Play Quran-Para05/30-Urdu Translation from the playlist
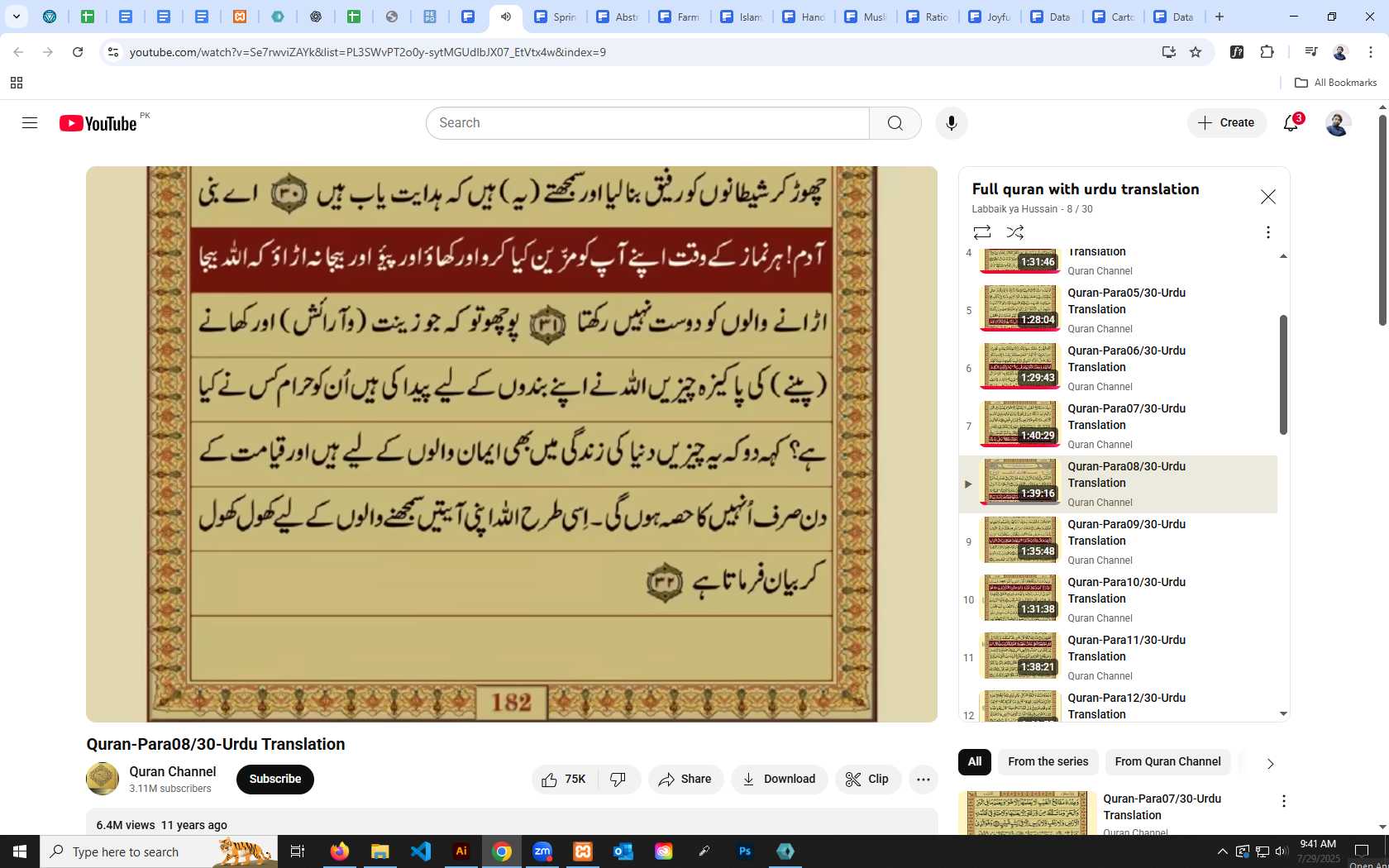Image resolution: width=1389 pixels, height=868 pixels. [1118, 310]
